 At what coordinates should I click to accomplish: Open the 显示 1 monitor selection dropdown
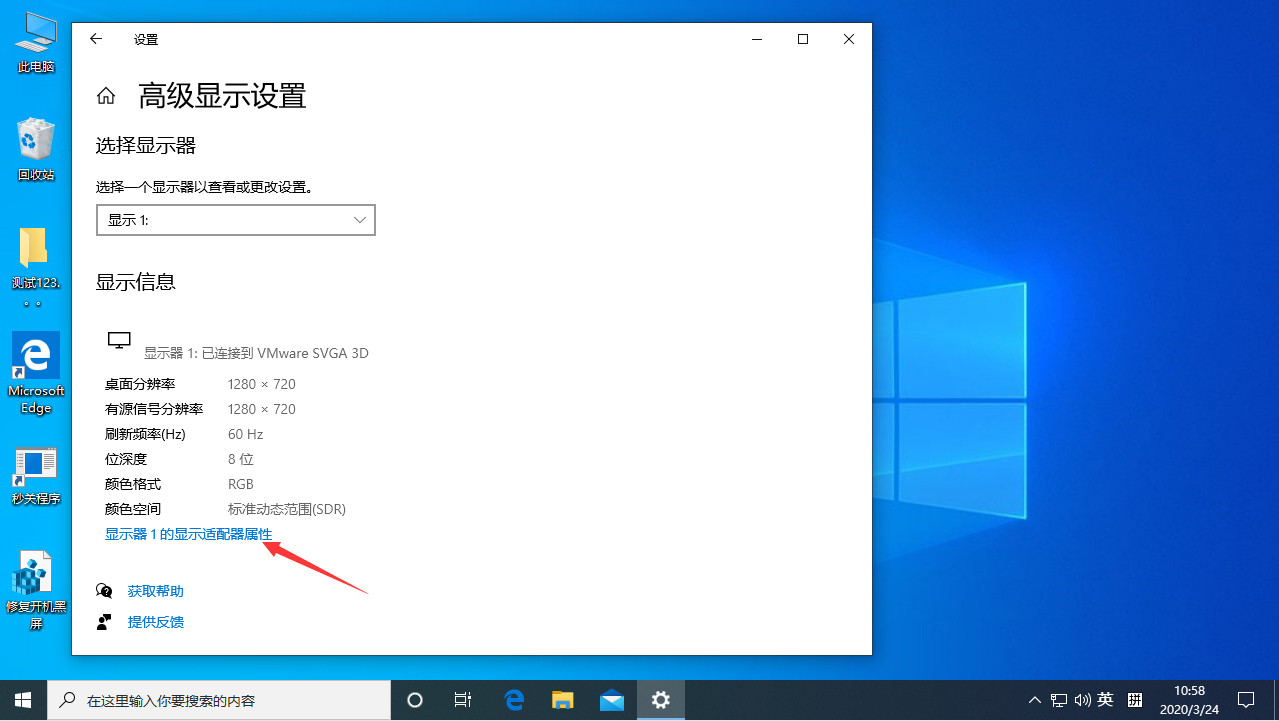[x=235, y=219]
